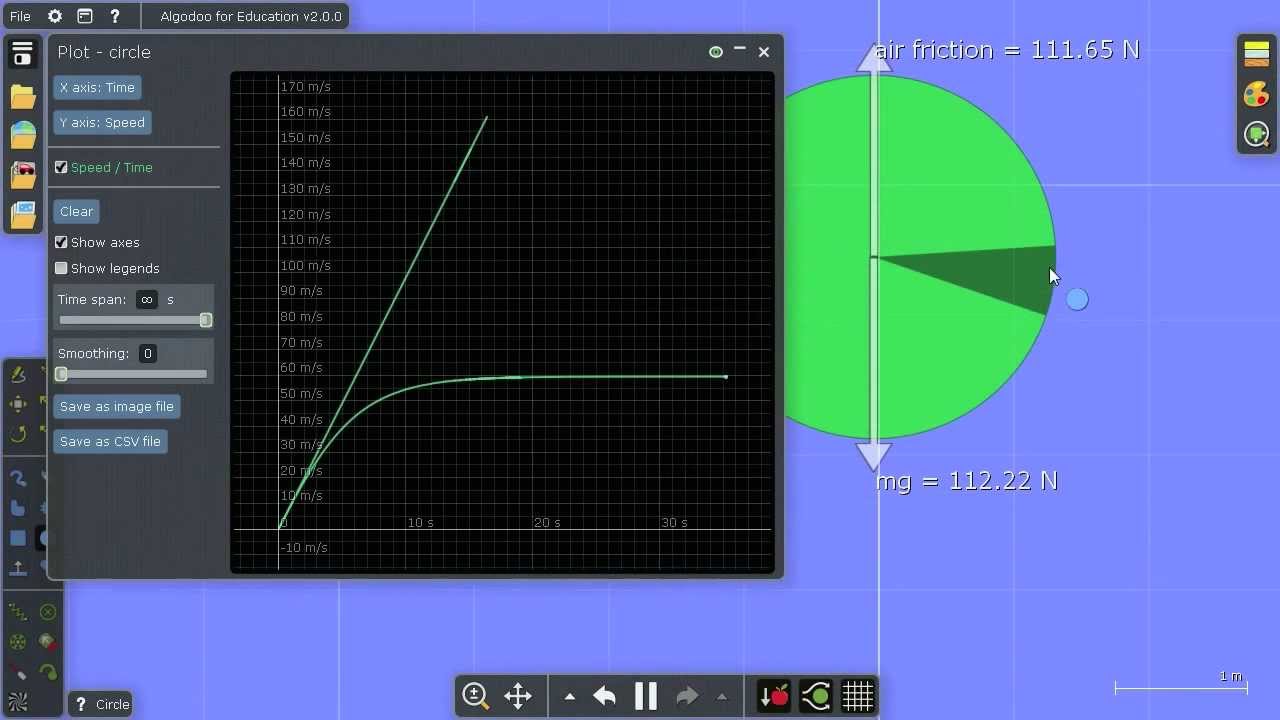
Task: Open the appearance color palette
Action: 1257,94
